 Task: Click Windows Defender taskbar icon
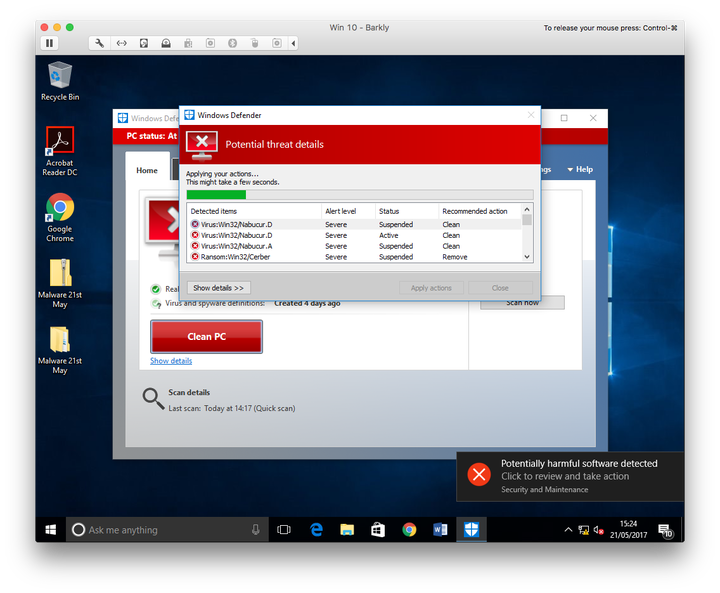[x=471, y=530]
